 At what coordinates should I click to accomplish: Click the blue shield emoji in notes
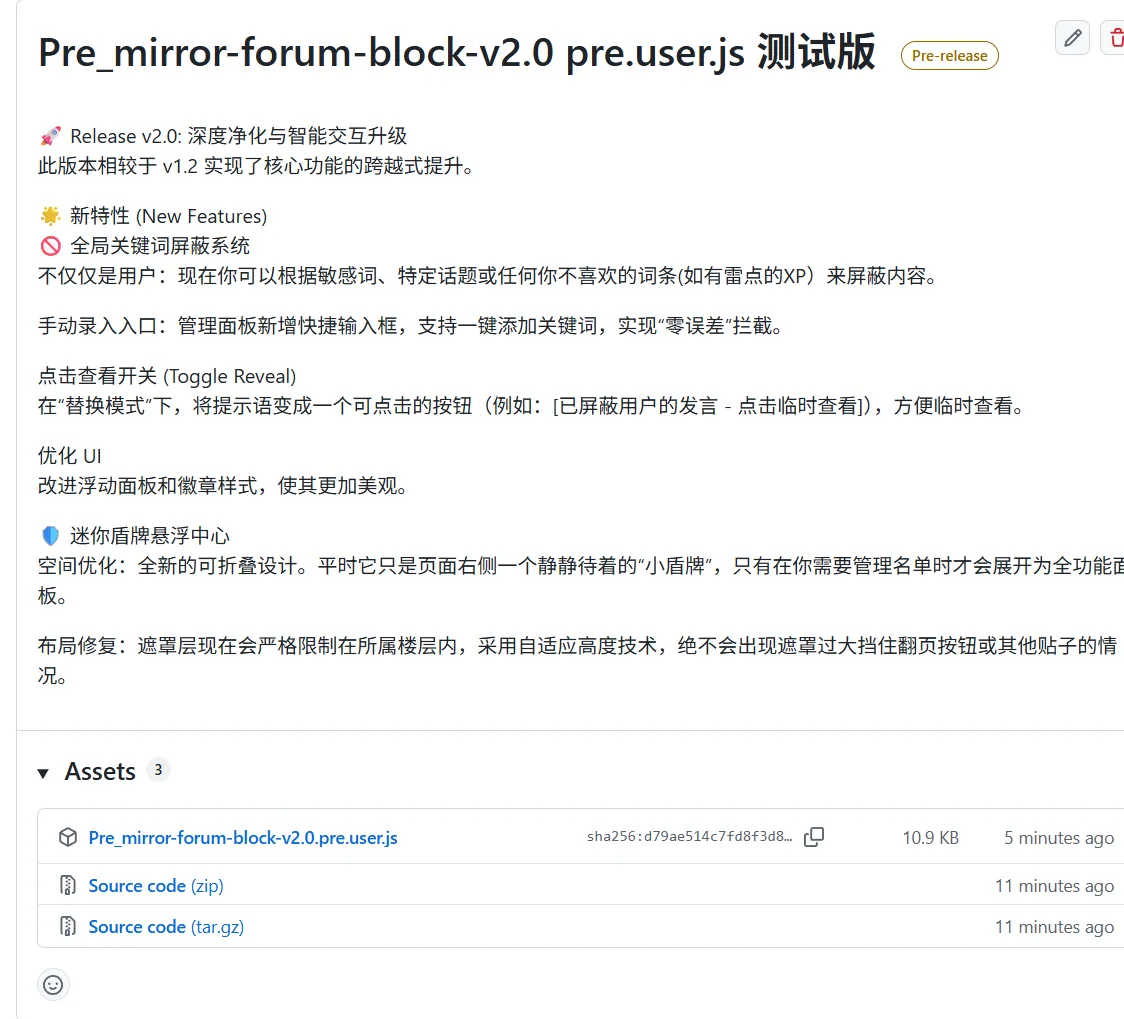point(50,536)
